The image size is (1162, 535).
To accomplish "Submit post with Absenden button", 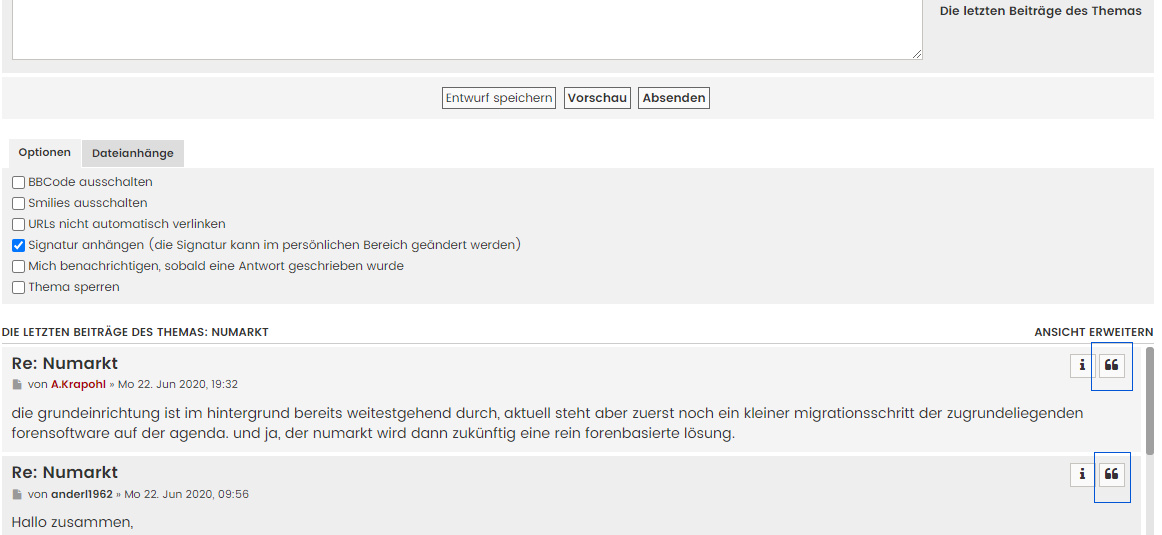I will click(674, 98).
